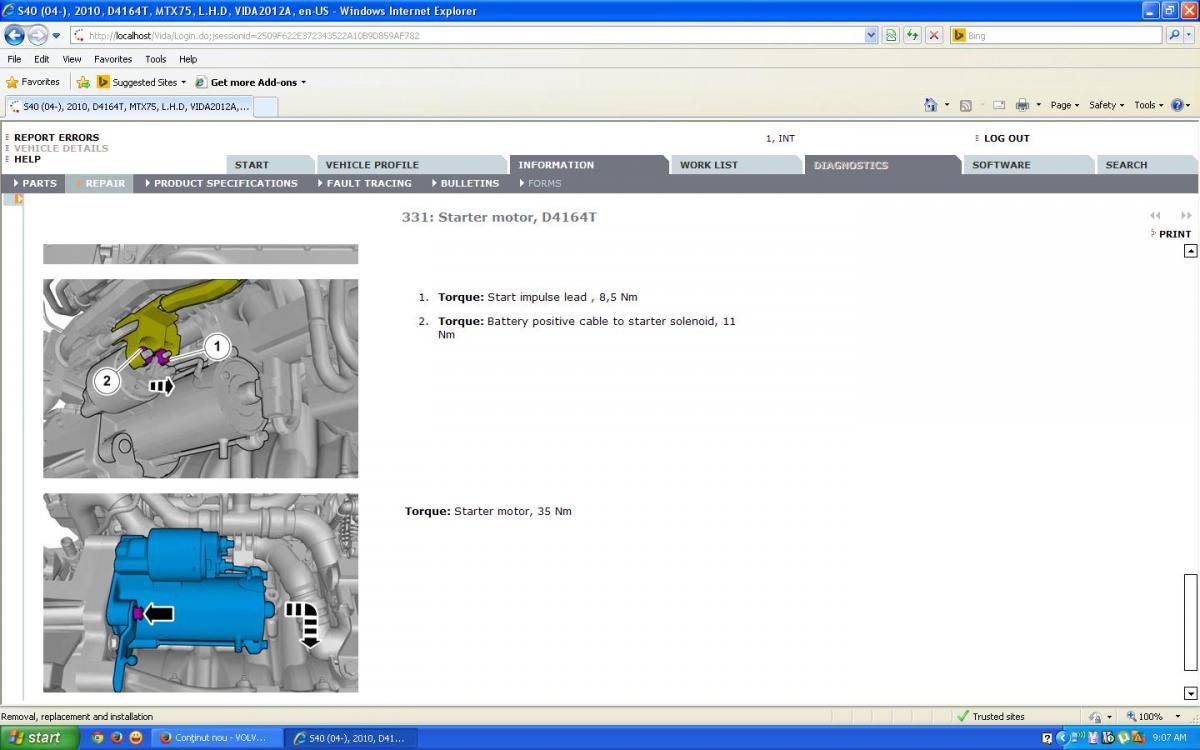
Task: Click the blue starter motor illustration
Action: coord(200,593)
